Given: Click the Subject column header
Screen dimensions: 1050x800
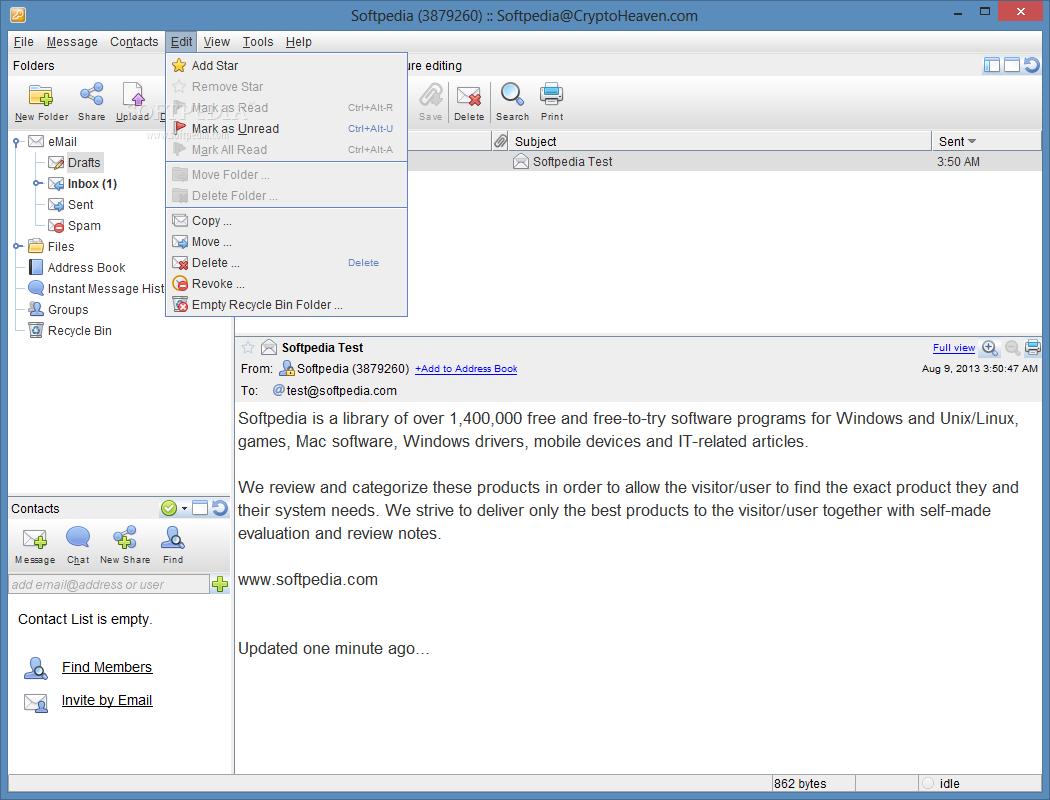Looking at the screenshot, I should click(720, 141).
